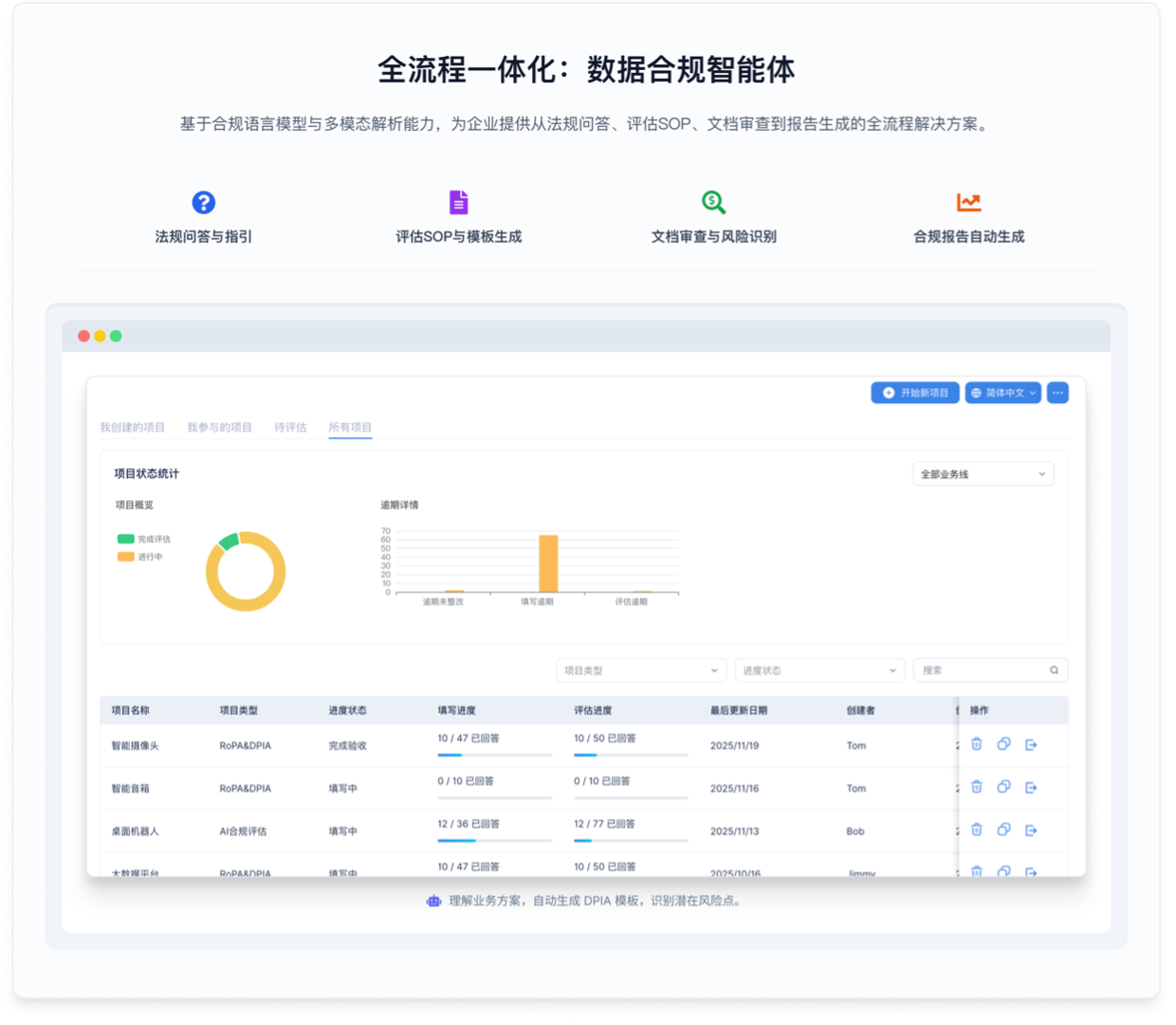Click creator Bob in the table

[x=855, y=832]
